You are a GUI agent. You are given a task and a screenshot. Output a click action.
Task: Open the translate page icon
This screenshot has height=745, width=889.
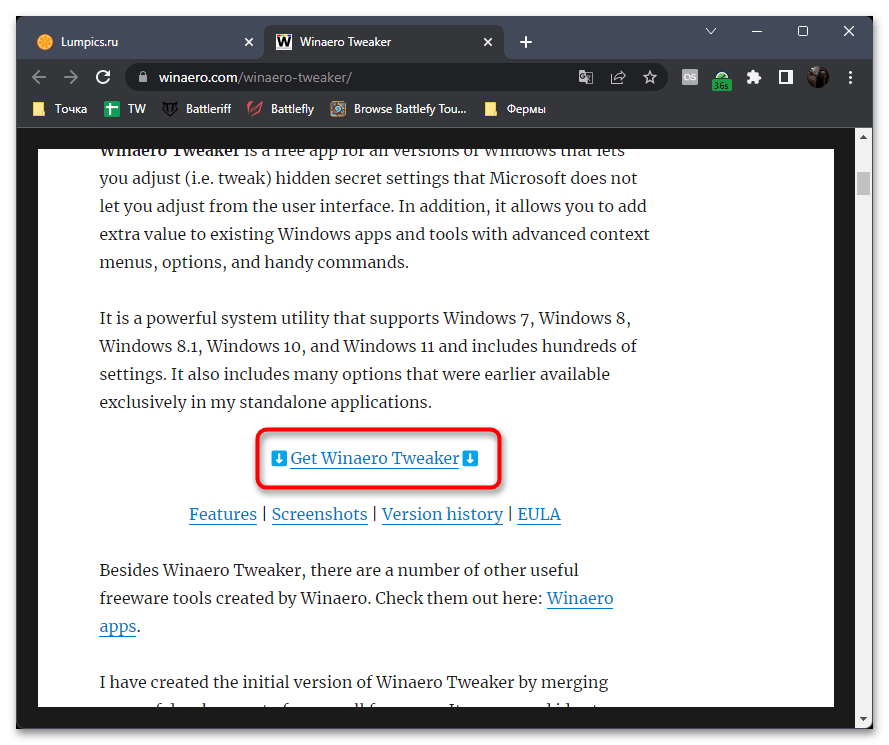(x=586, y=77)
